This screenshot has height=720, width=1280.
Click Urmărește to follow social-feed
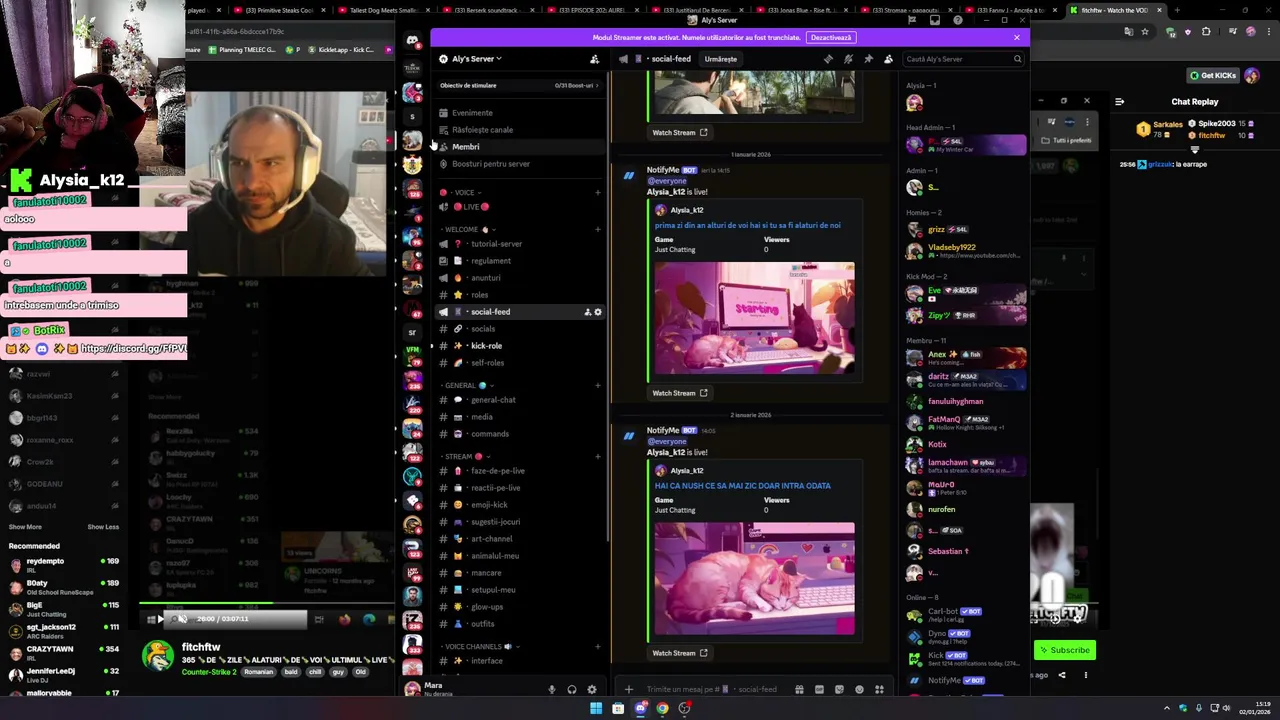(721, 59)
